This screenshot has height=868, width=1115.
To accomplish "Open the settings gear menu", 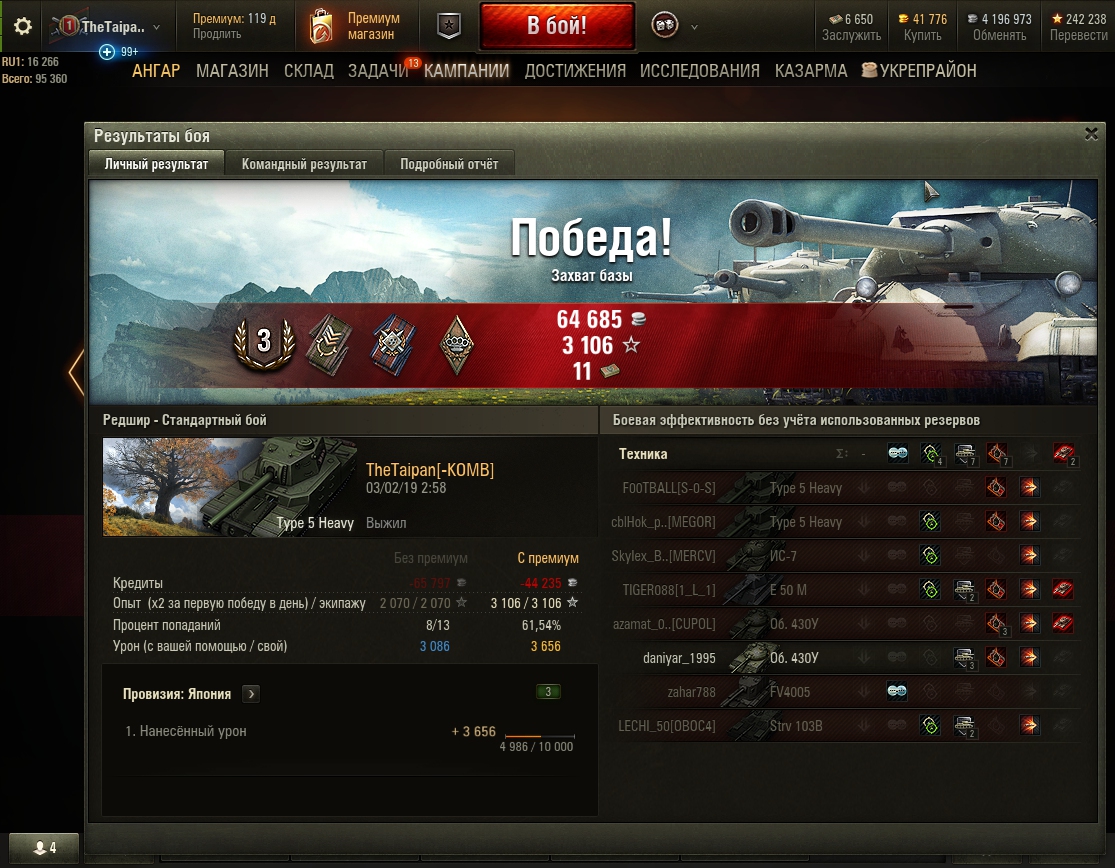I will click(x=23, y=26).
